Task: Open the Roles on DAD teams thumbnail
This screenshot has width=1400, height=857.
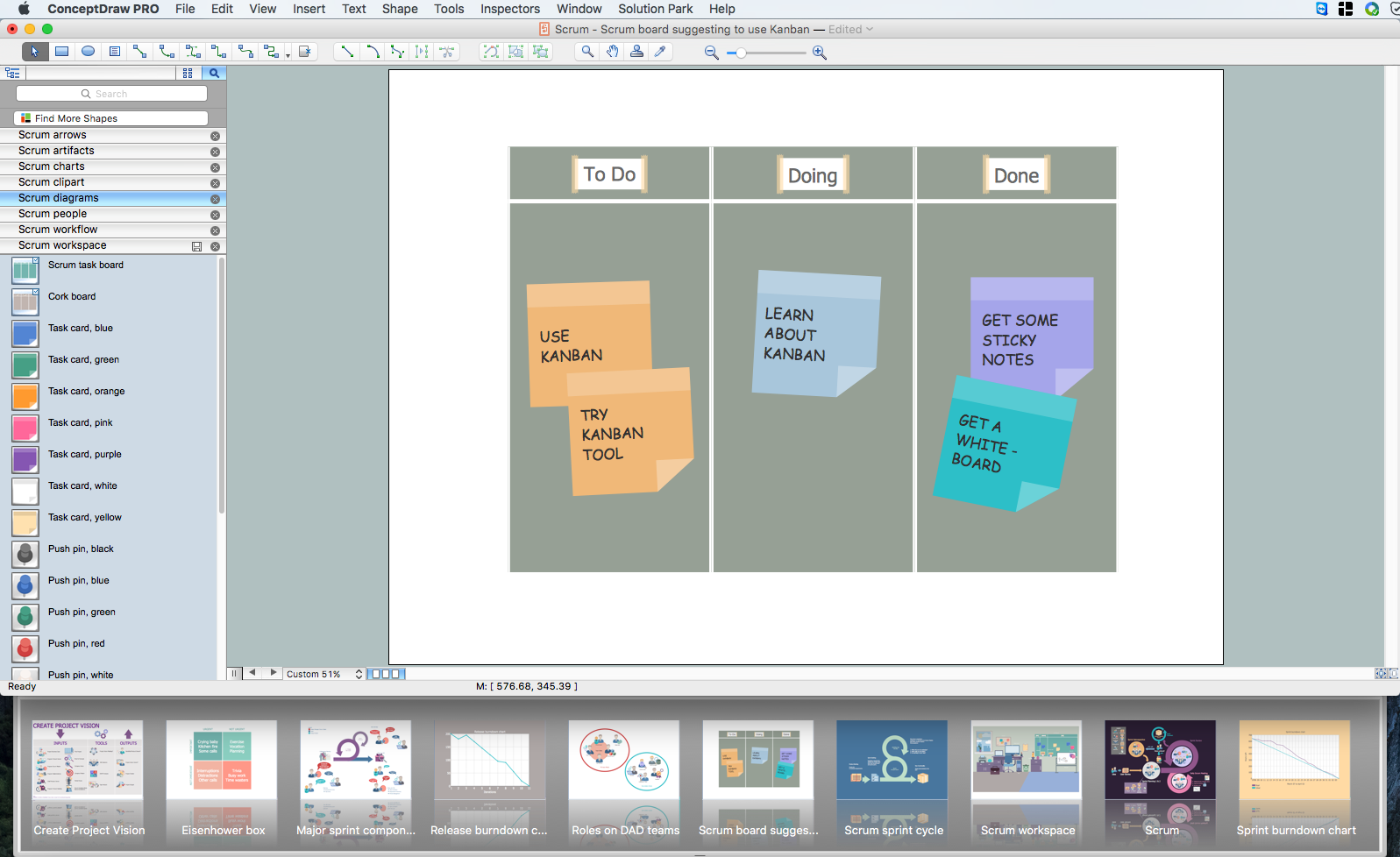Action: click(x=623, y=760)
